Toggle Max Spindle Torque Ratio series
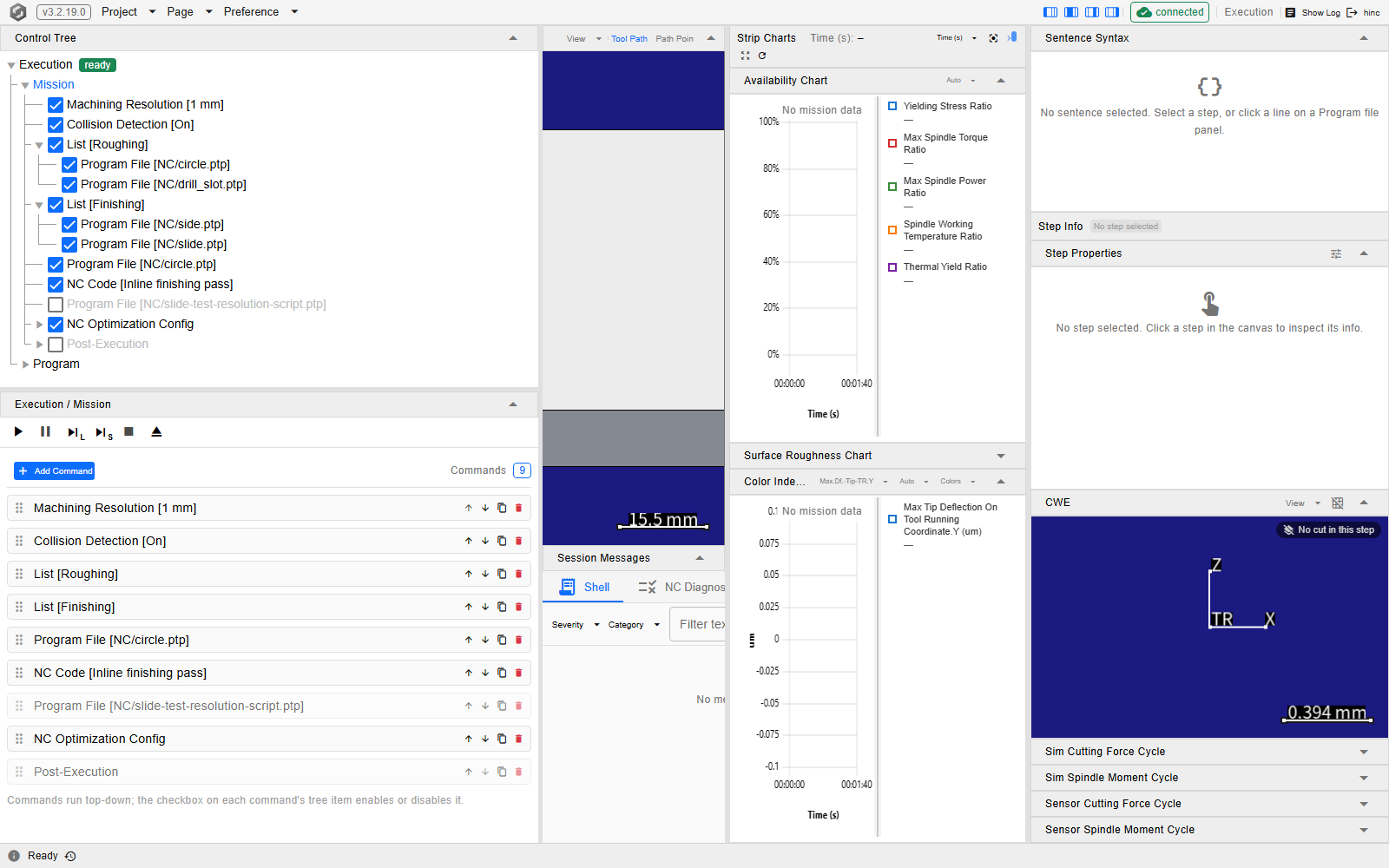This screenshot has height=868, width=1389. pos(892,143)
